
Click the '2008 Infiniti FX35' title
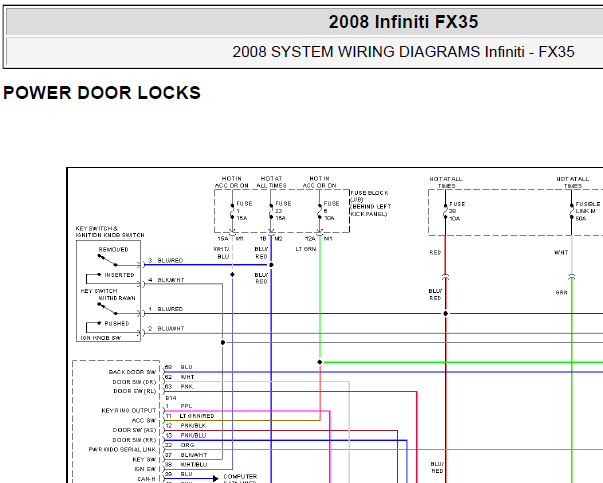click(x=403, y=22)
